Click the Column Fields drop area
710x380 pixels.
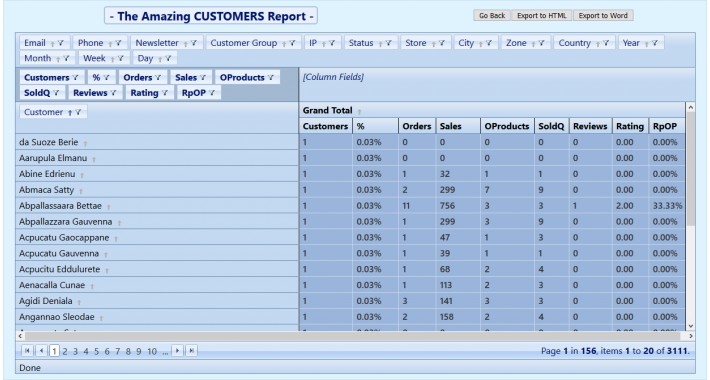click(497, 85)
